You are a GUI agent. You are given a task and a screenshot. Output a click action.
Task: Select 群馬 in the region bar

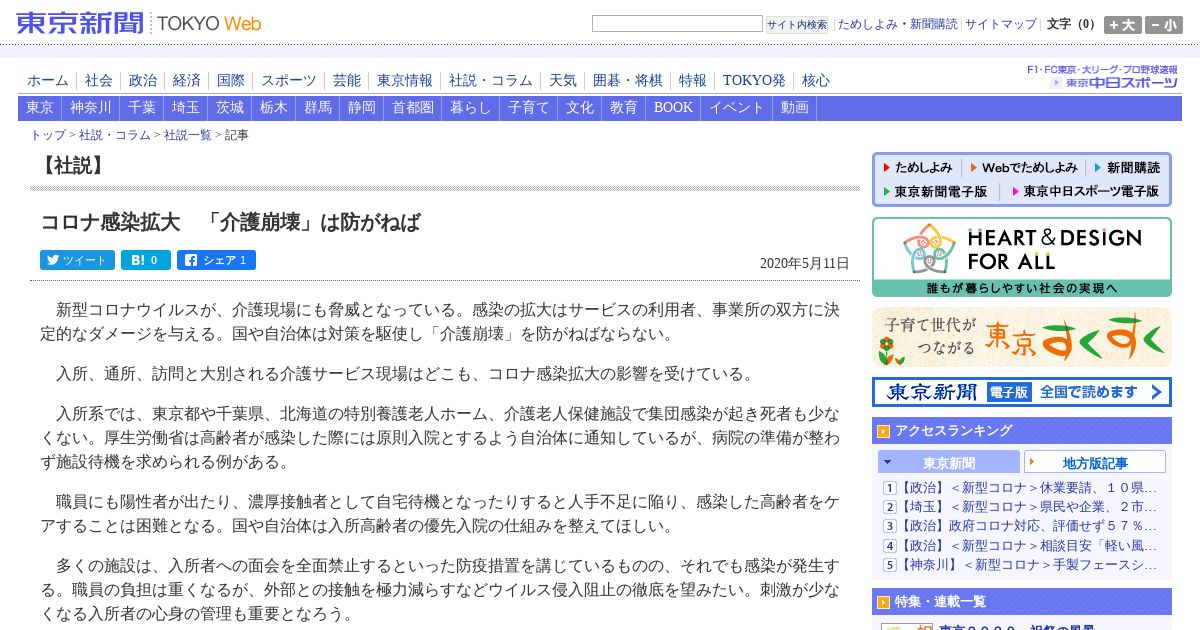(x=318, y=108)
